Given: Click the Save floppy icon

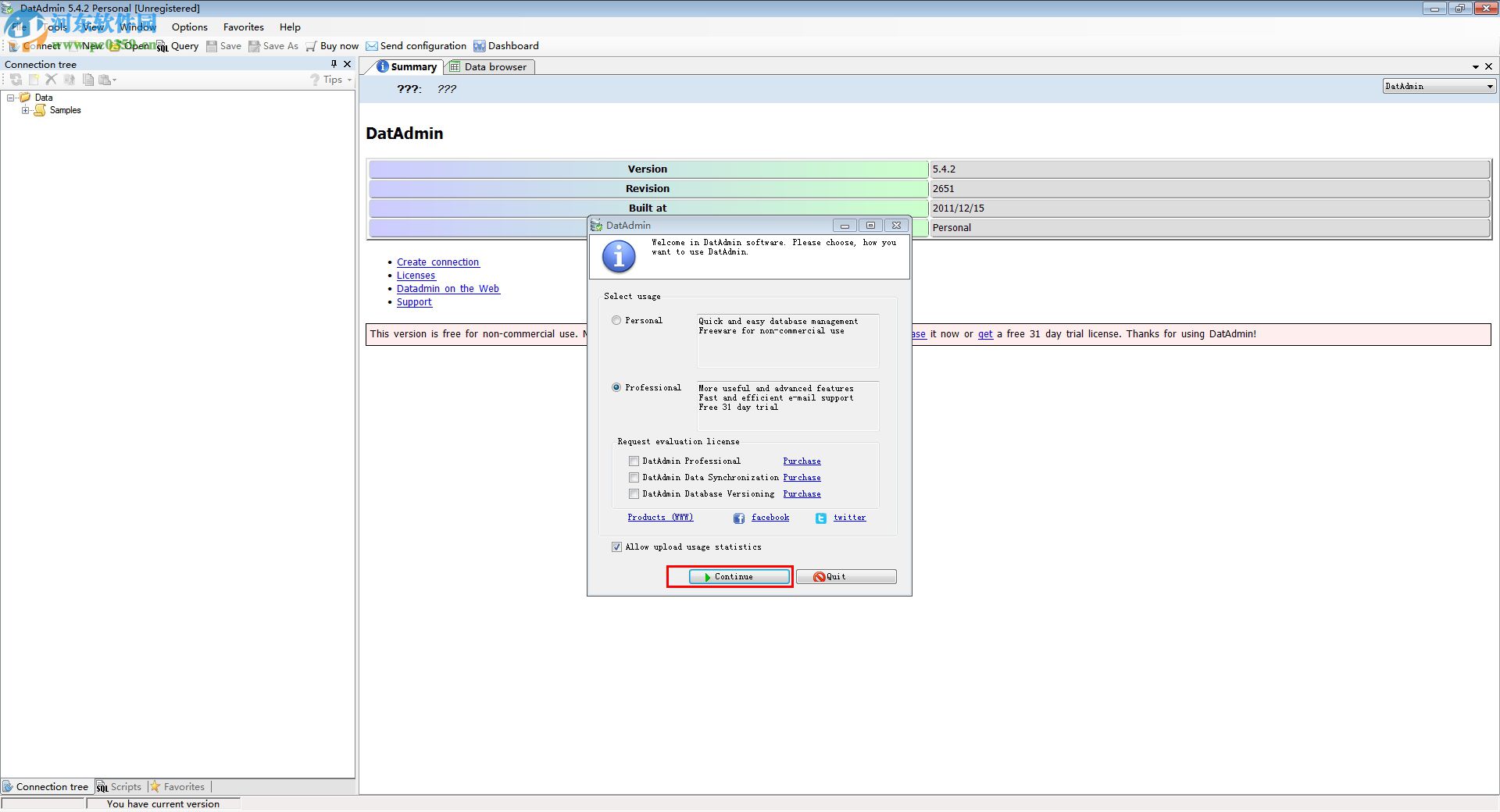Looking at the screenshot, I should [x=212, y=46].
